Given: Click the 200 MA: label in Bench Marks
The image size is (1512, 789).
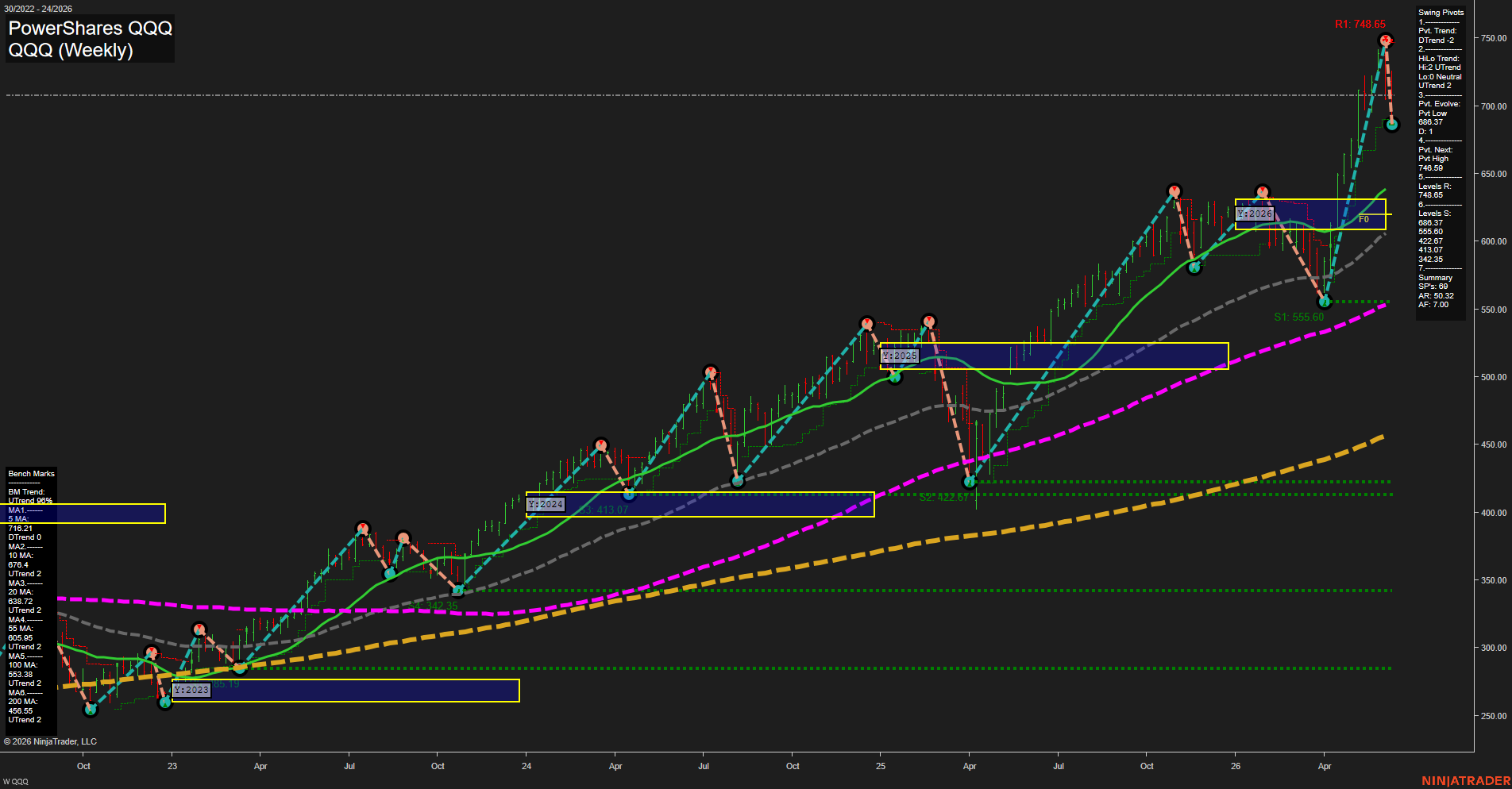Looking at the screenshot, I should [23, 702].
